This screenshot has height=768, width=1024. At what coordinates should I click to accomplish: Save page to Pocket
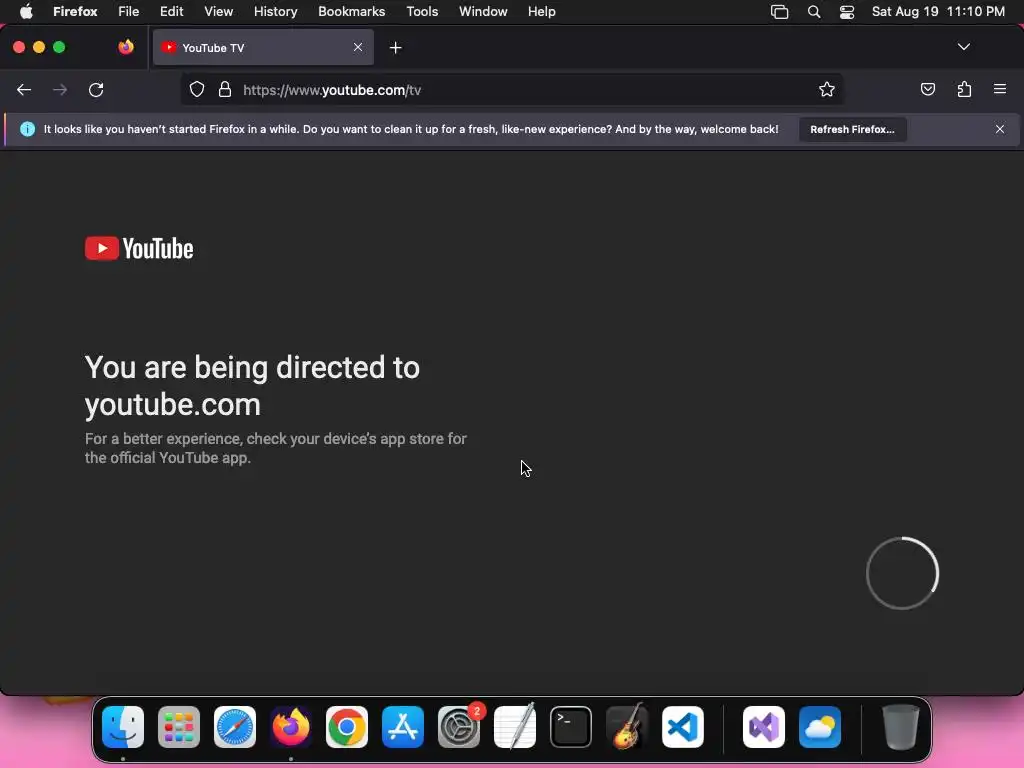tap(927, 89)
